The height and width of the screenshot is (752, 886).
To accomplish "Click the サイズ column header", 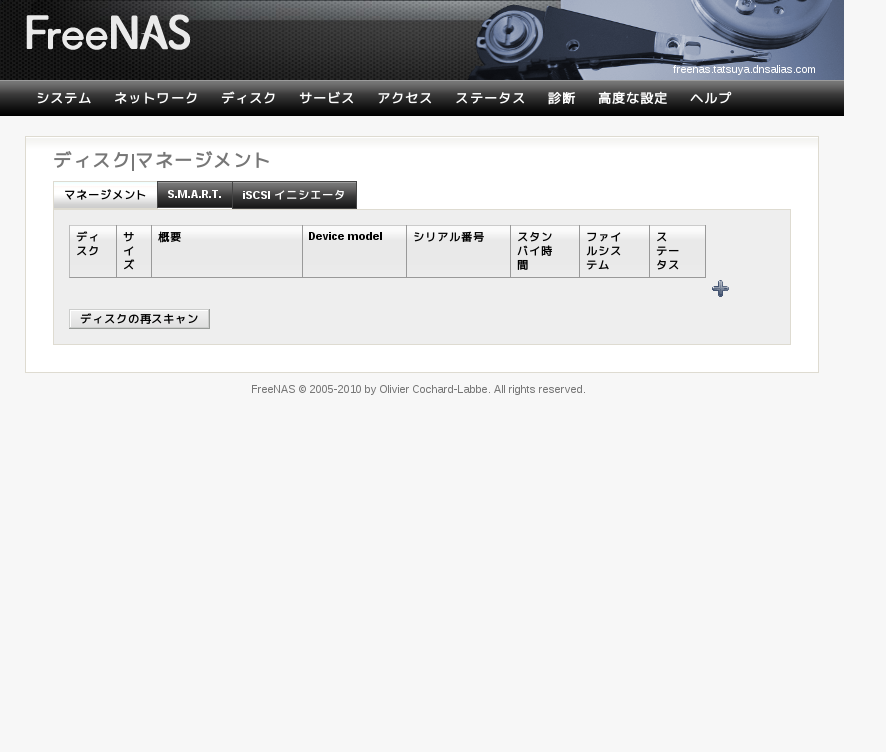I will [134, 251].
